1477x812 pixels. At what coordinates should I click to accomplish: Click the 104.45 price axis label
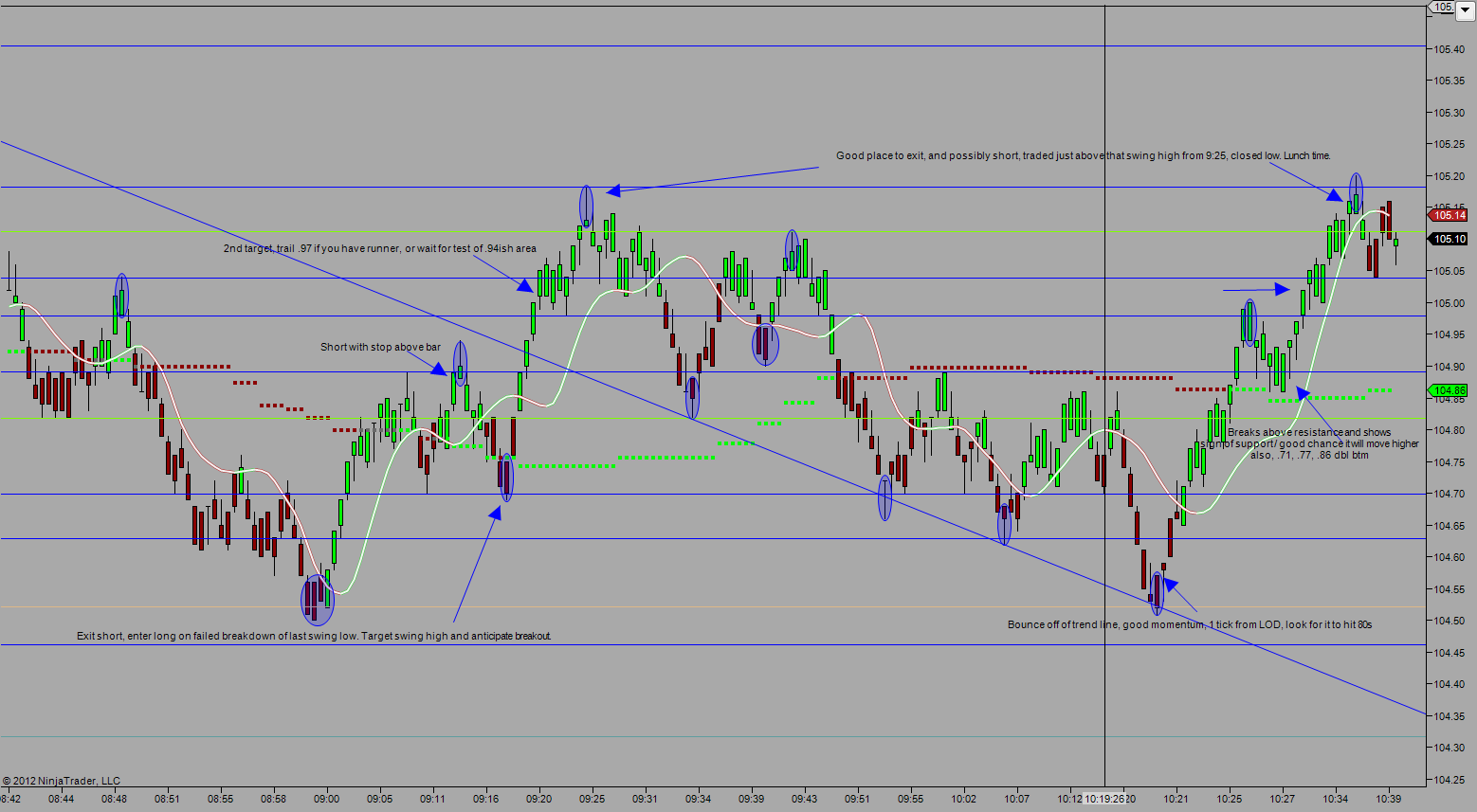1449,653
